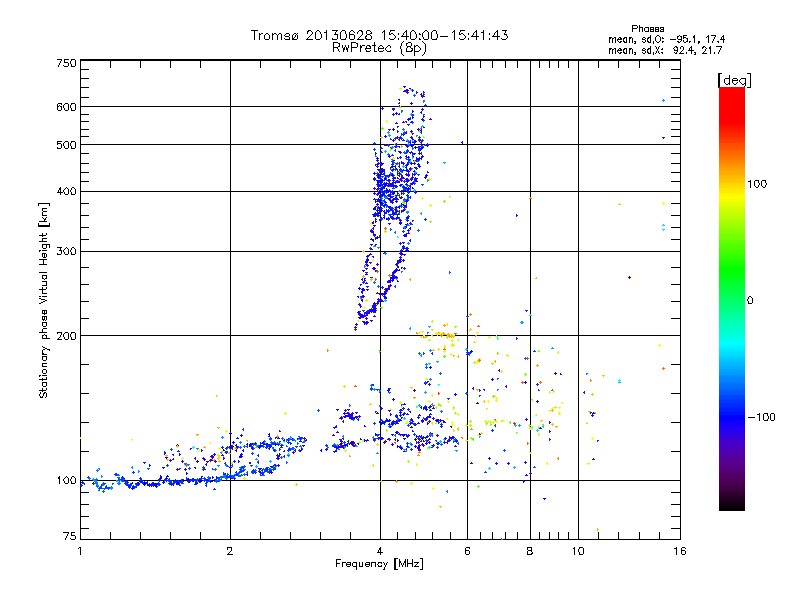Screen dimensions: 800x600
Task: Click the '100' colorbar tick label
Action: [757, 184]
